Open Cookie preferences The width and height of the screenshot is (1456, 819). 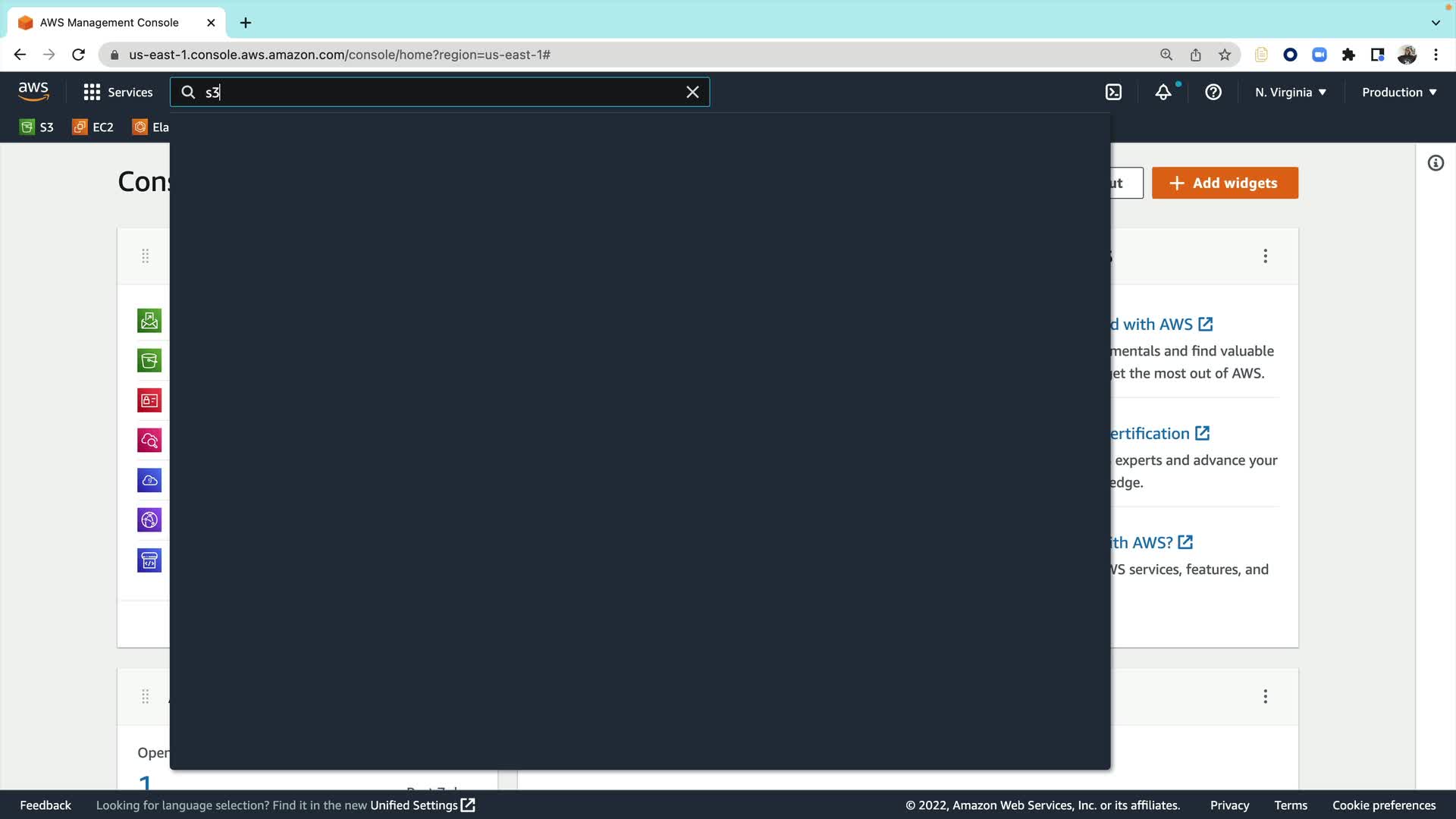pyautogui.click(x=1383, y=805)
